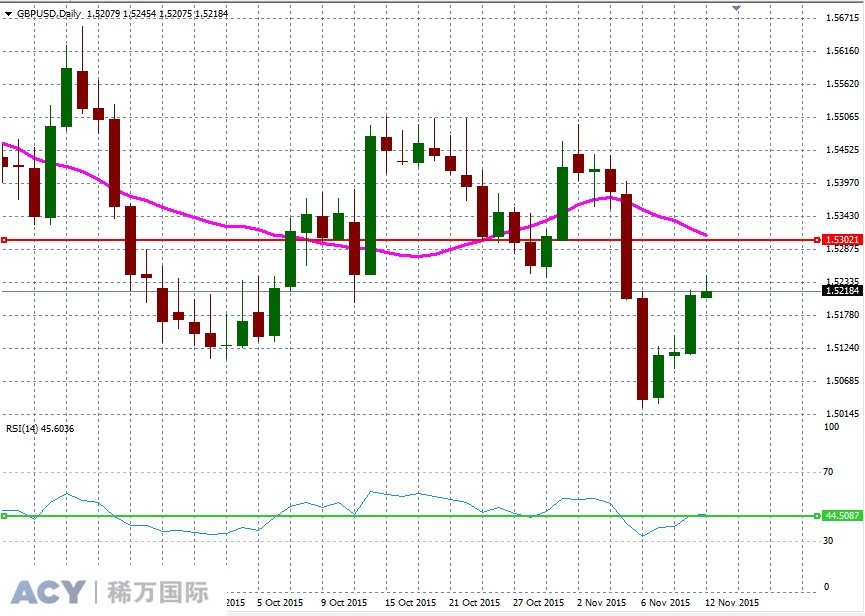Click the 5 Oct 2015 date label
The height and width of the screenshot is (616, 865).
pos(280,603)
